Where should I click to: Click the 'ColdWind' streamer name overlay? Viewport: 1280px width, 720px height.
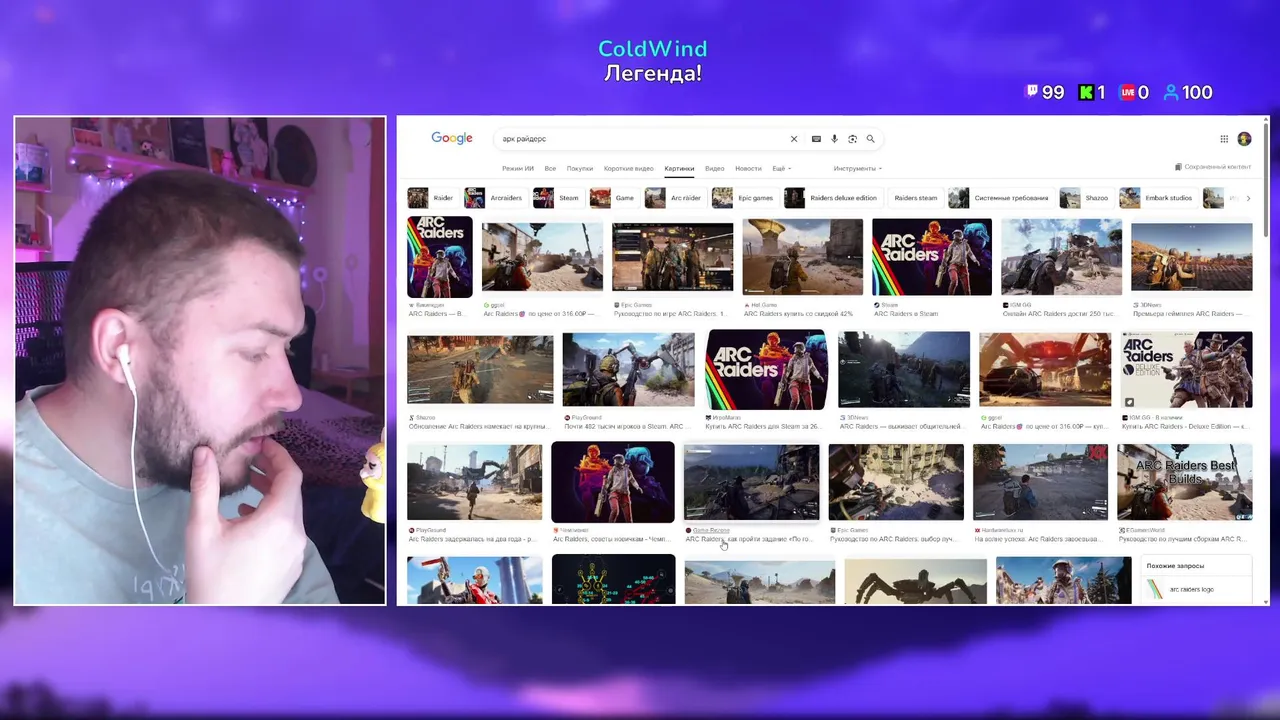652,49
